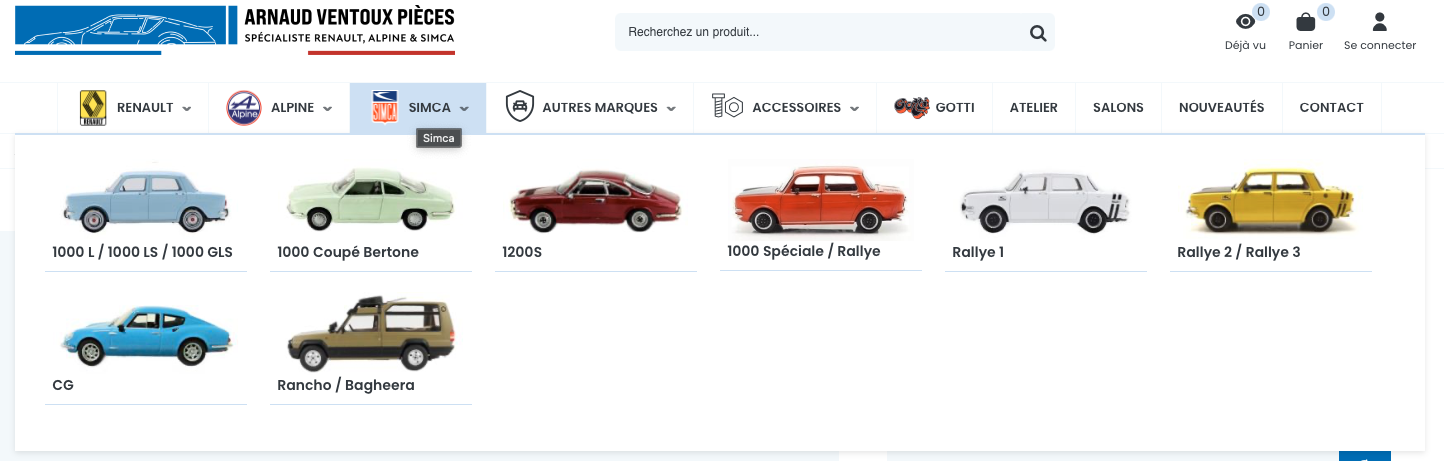
Task: Select the tan Rancho car thumbnail
Action: (x=371, y=334)
